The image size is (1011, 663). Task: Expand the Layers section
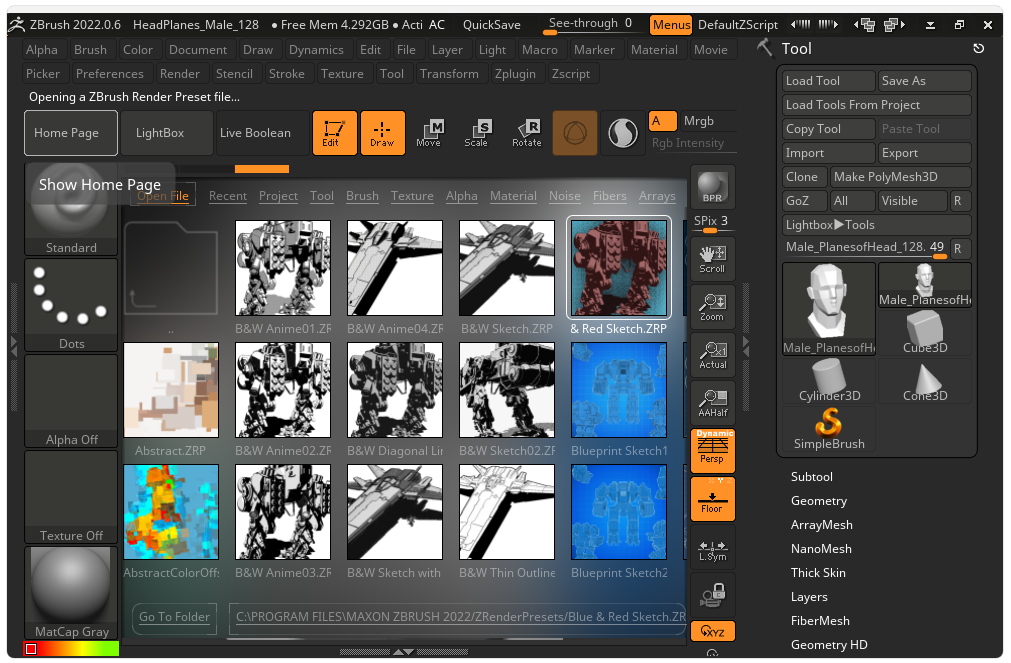point(809,597)
